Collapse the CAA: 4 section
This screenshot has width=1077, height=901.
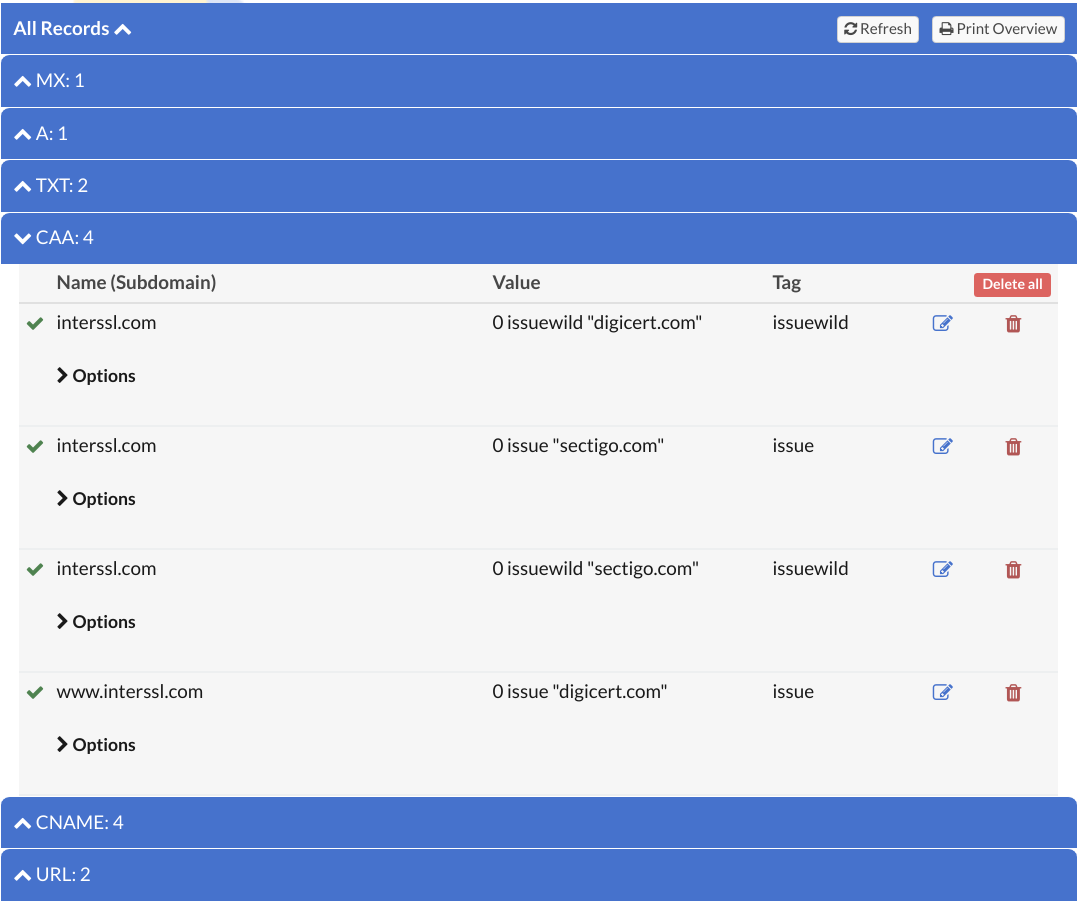[538, 238]
